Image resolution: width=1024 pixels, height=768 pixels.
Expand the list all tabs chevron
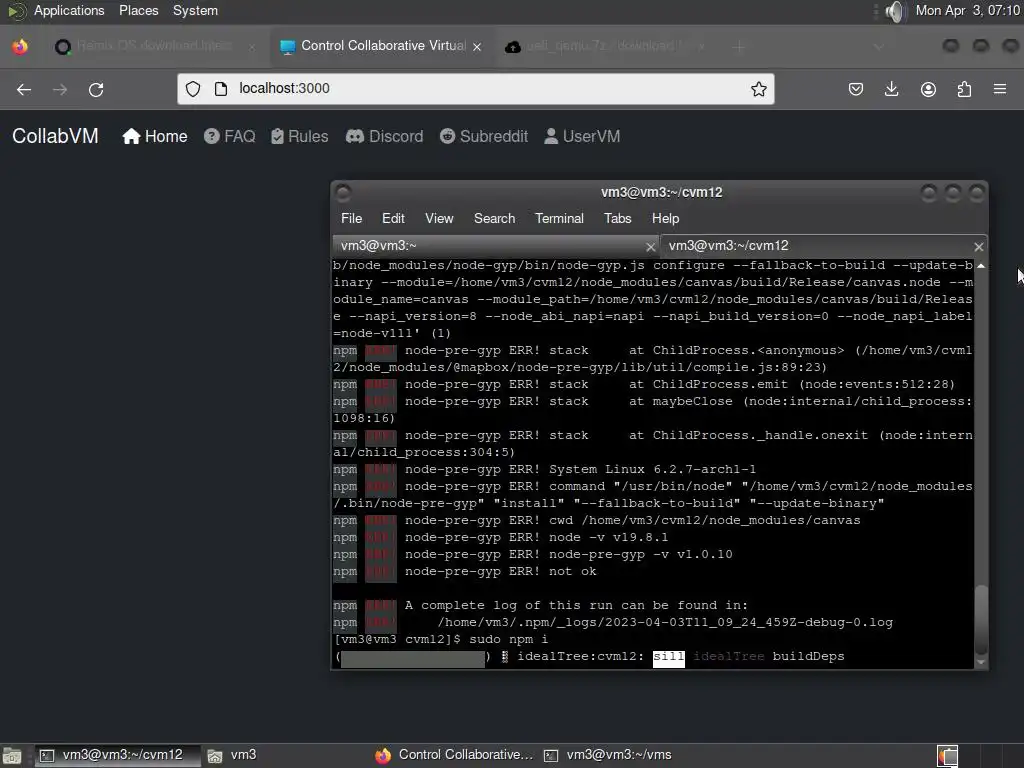point(878,46)
